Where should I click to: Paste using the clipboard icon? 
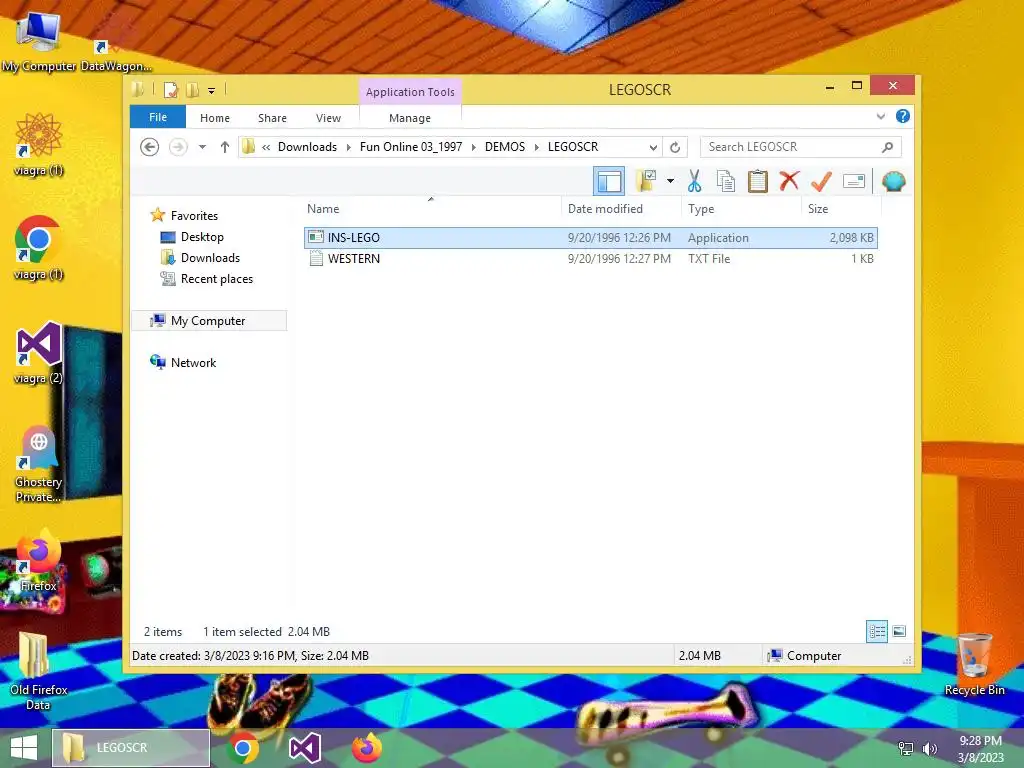(x=758, y=181)
